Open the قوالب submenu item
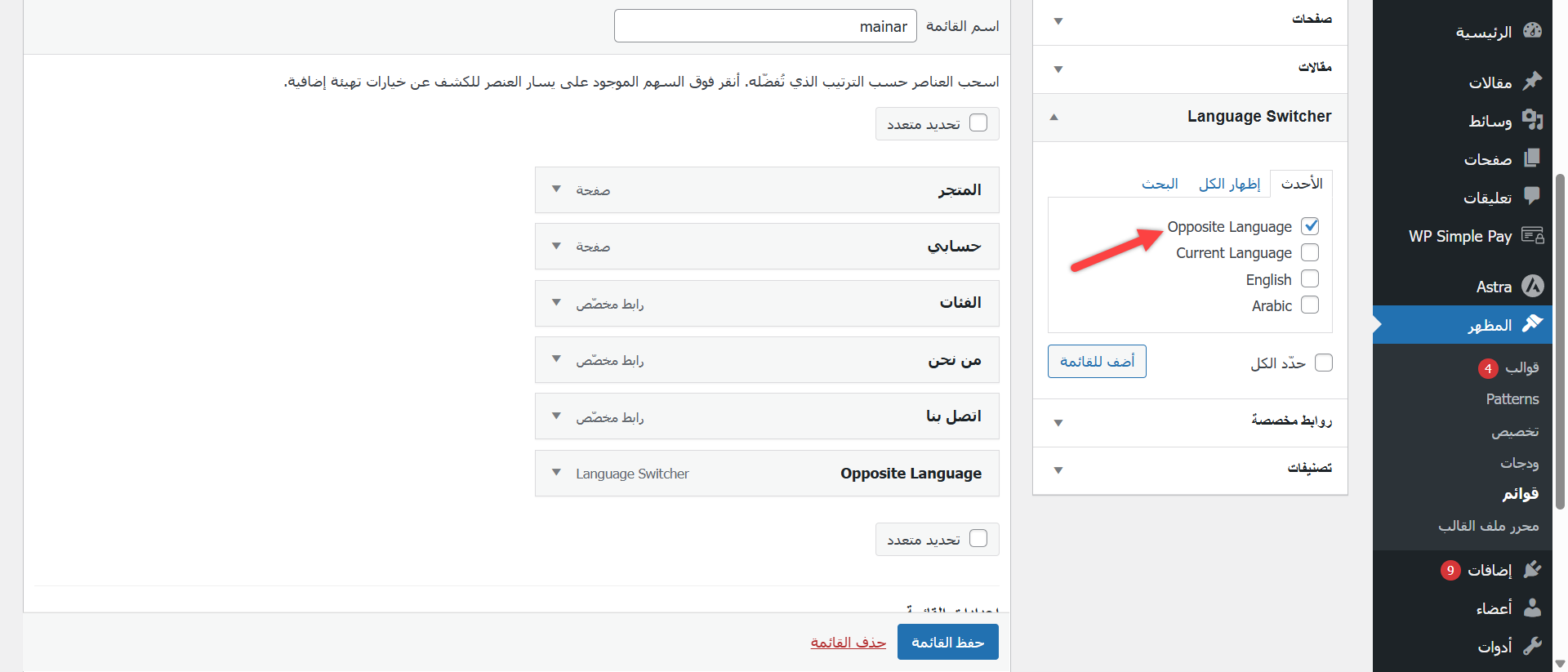Image resolution: width=1568 pixels, height=672 pixels. point(1521,367)
